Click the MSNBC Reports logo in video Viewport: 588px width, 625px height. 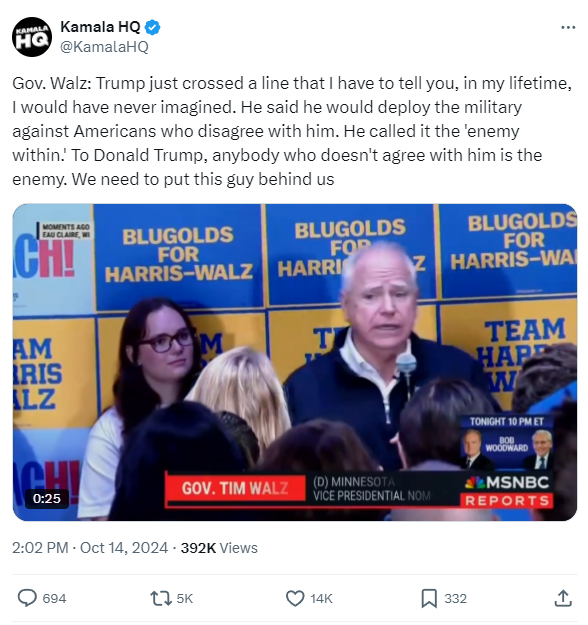[x=507, y=491]
